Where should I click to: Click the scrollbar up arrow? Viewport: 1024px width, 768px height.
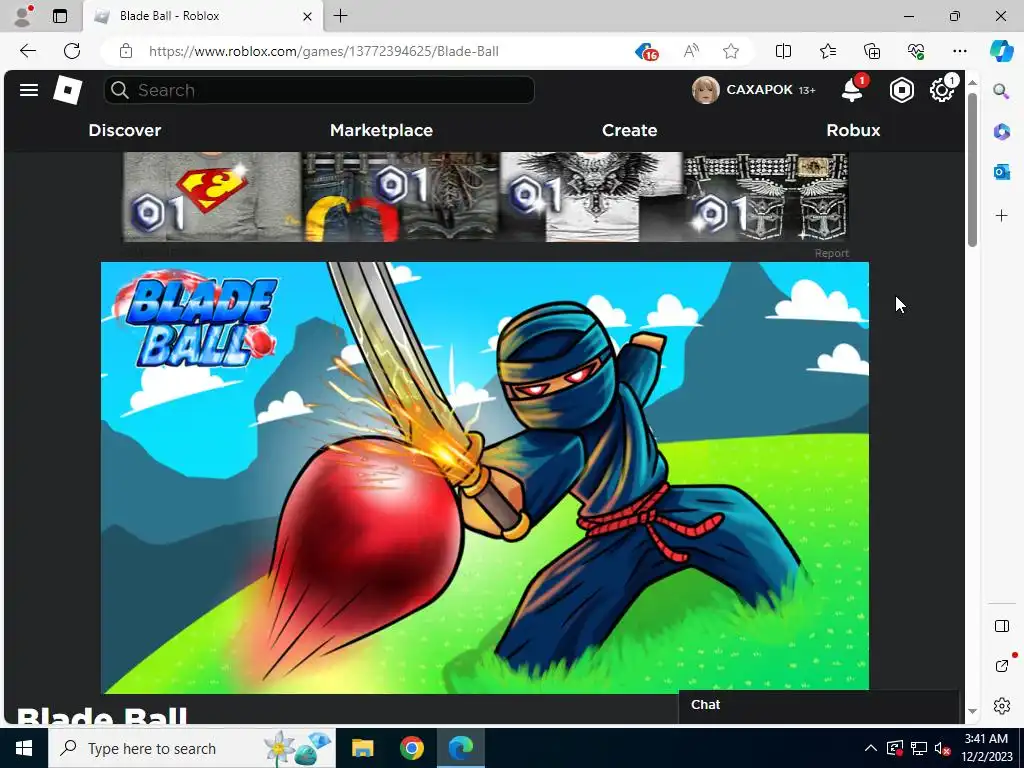(972, 82)
